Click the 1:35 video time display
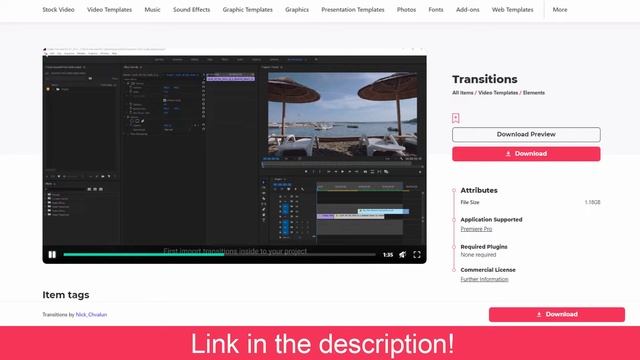640x360 pixels. point(388,255)
